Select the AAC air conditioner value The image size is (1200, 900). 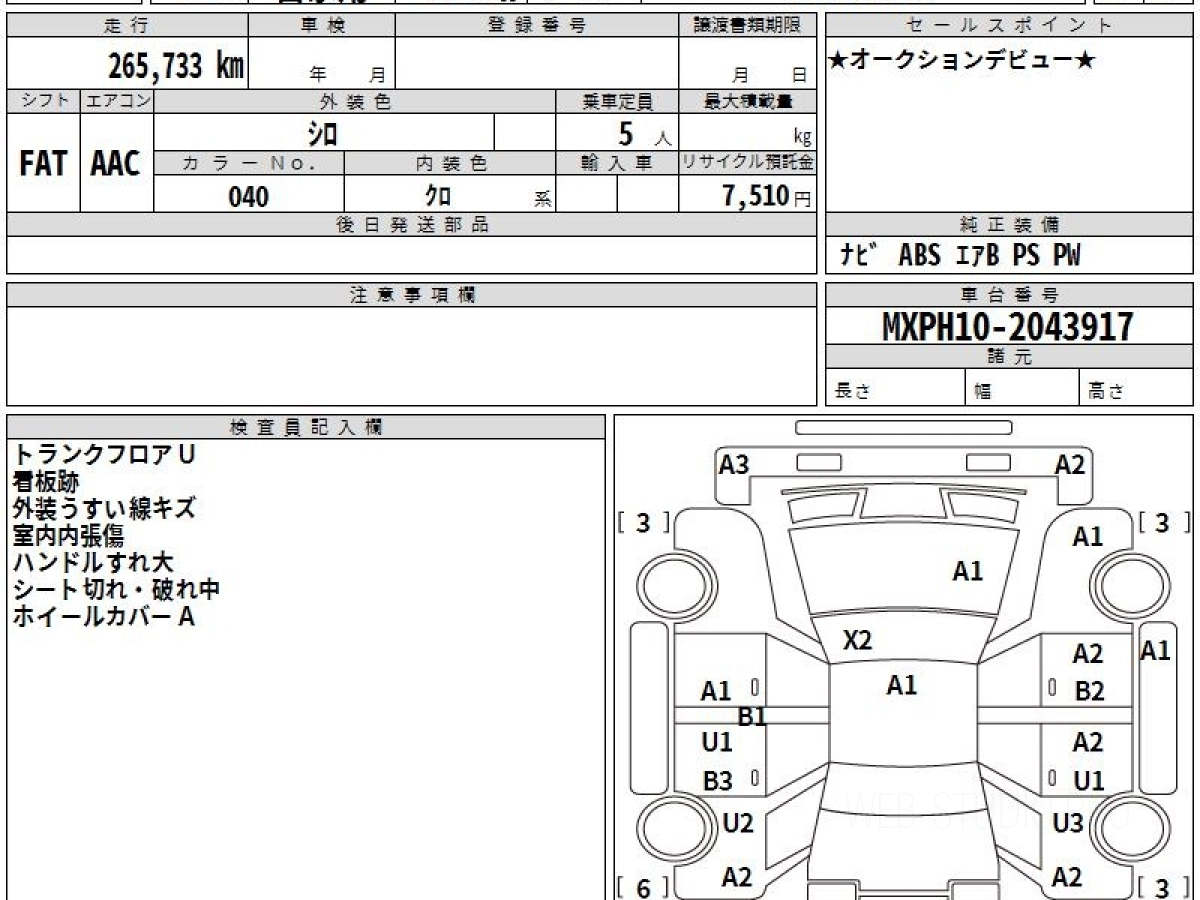pos(116,164)
